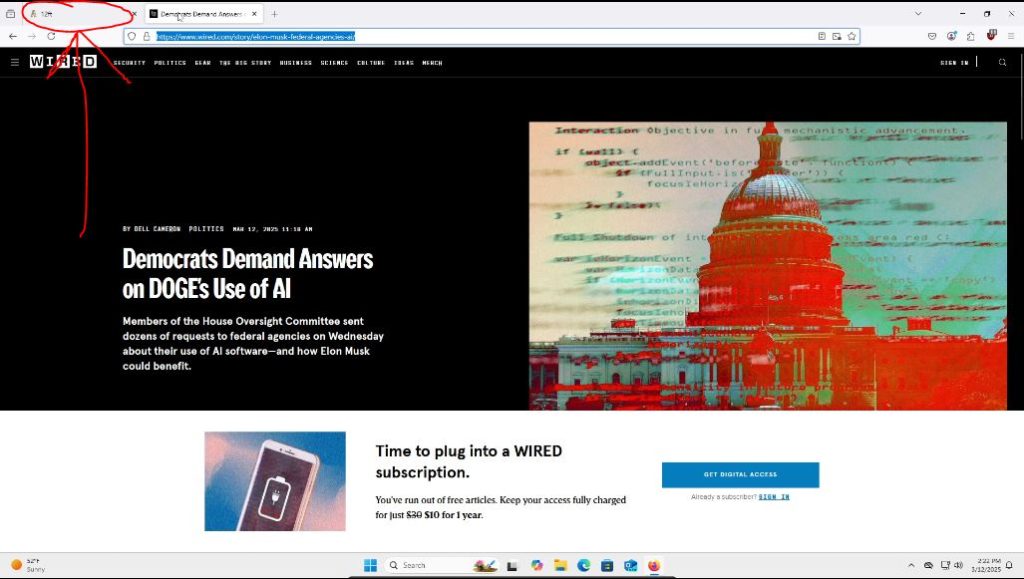This screenshot has width=1024, height=579.
Task: Select the Democrats Demand Answers tab
Action: (x=203, y=14)
